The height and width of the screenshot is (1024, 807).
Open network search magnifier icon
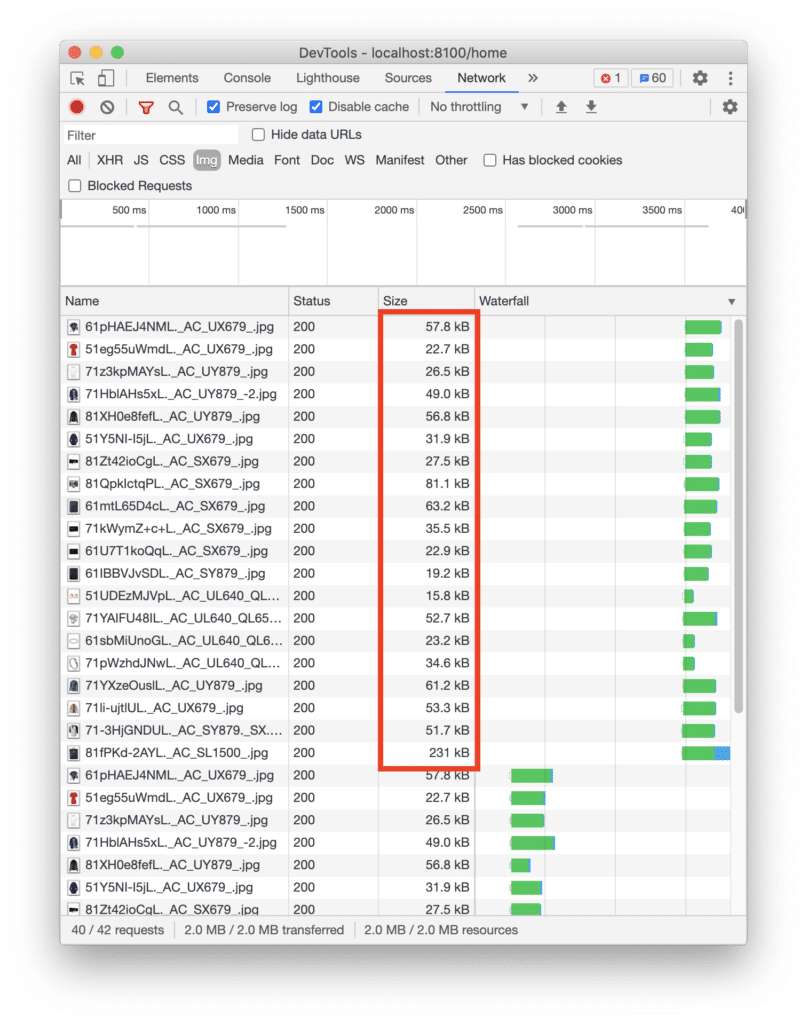click(x=175, y=107)
